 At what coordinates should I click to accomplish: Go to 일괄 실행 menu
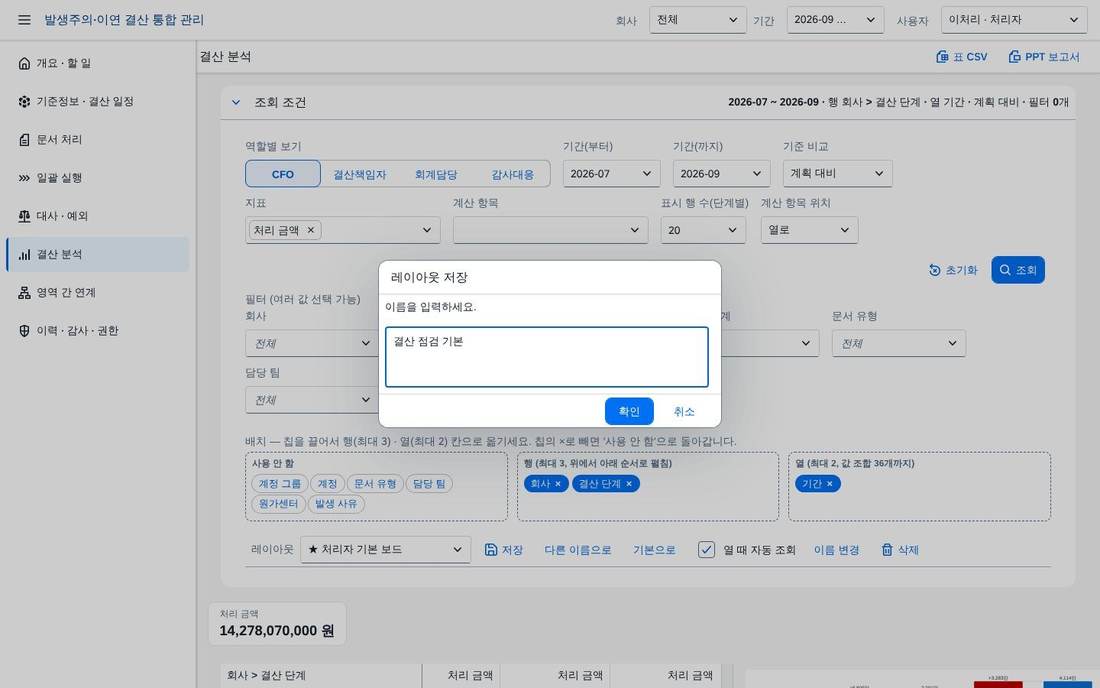(98, 178)
